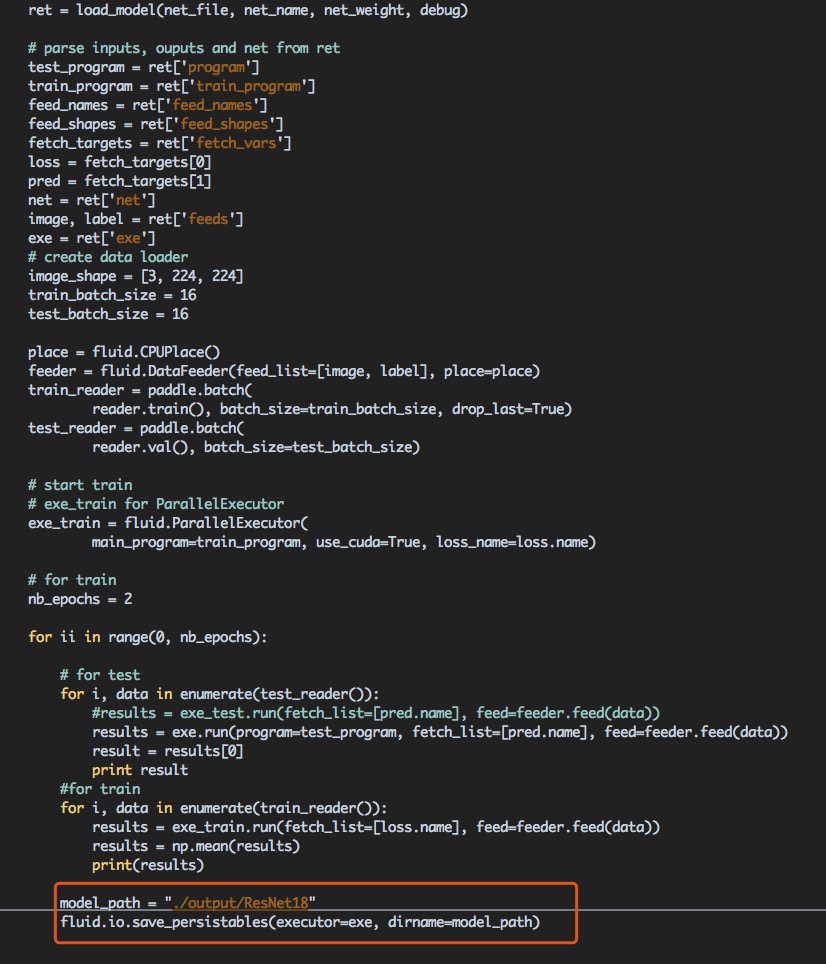The image size is (826, 964).
Task: Click the 'train_program' string key line
Action: (x=171, y=86)
